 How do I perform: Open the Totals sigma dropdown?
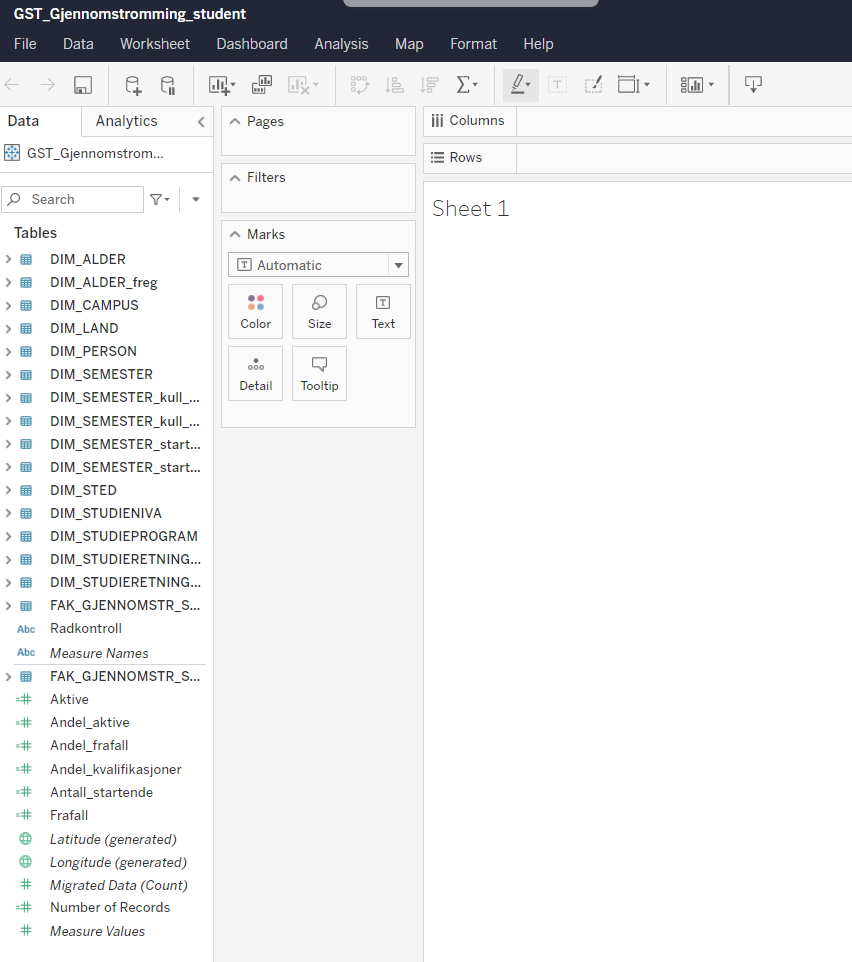(x=467, y=85)
